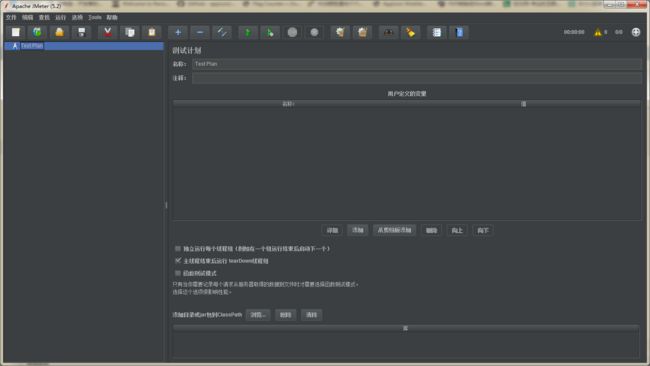Create a new test plan via toolbar icon

[x=15, y=32]
